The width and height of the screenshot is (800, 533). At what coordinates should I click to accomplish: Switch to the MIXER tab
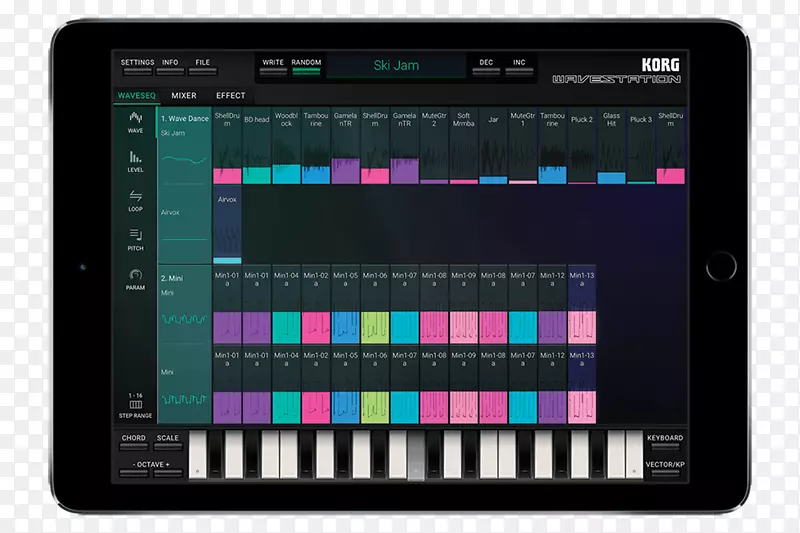click(184, 95)
